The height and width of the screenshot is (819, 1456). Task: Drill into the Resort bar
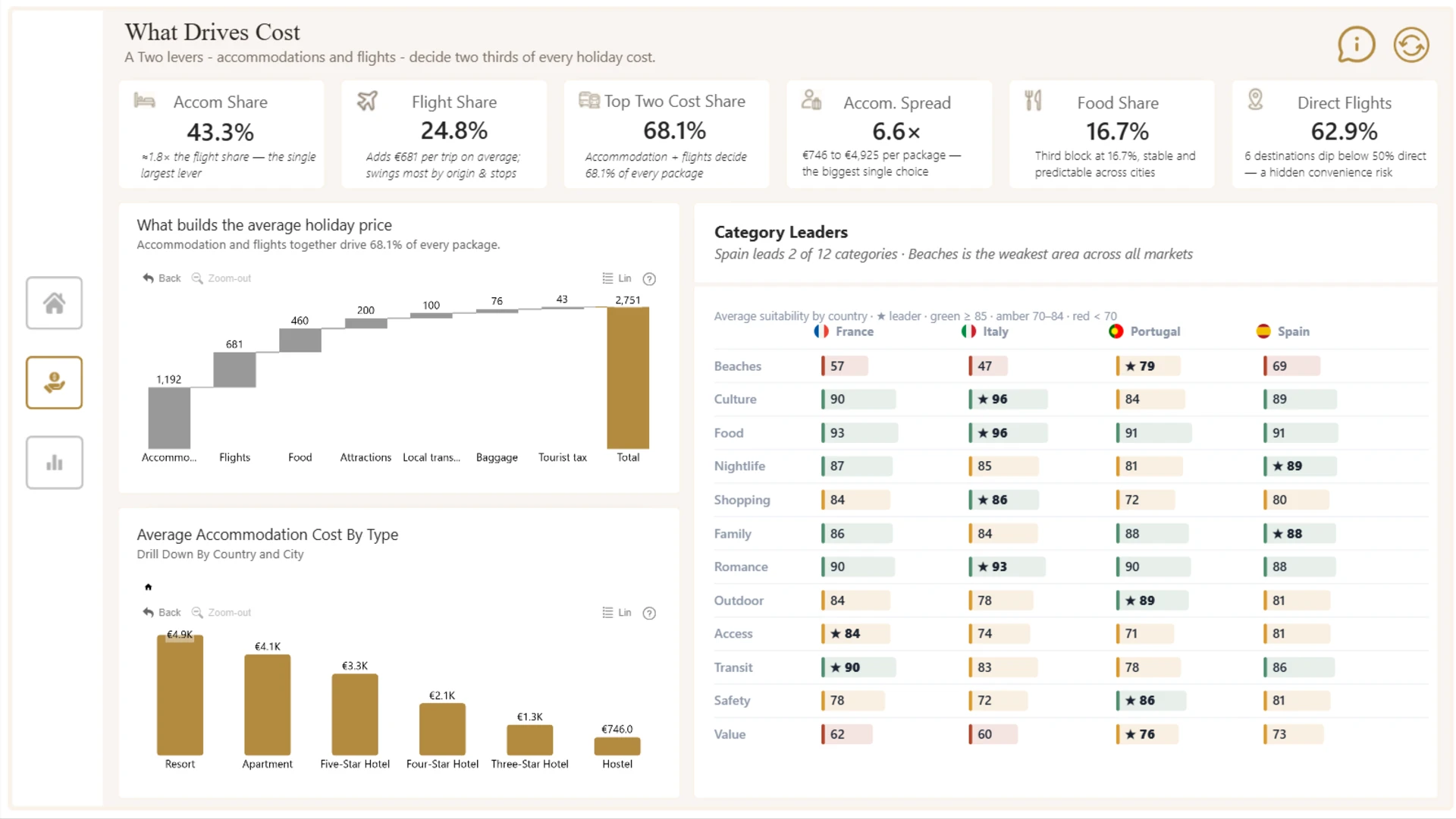tap(180, 695)
